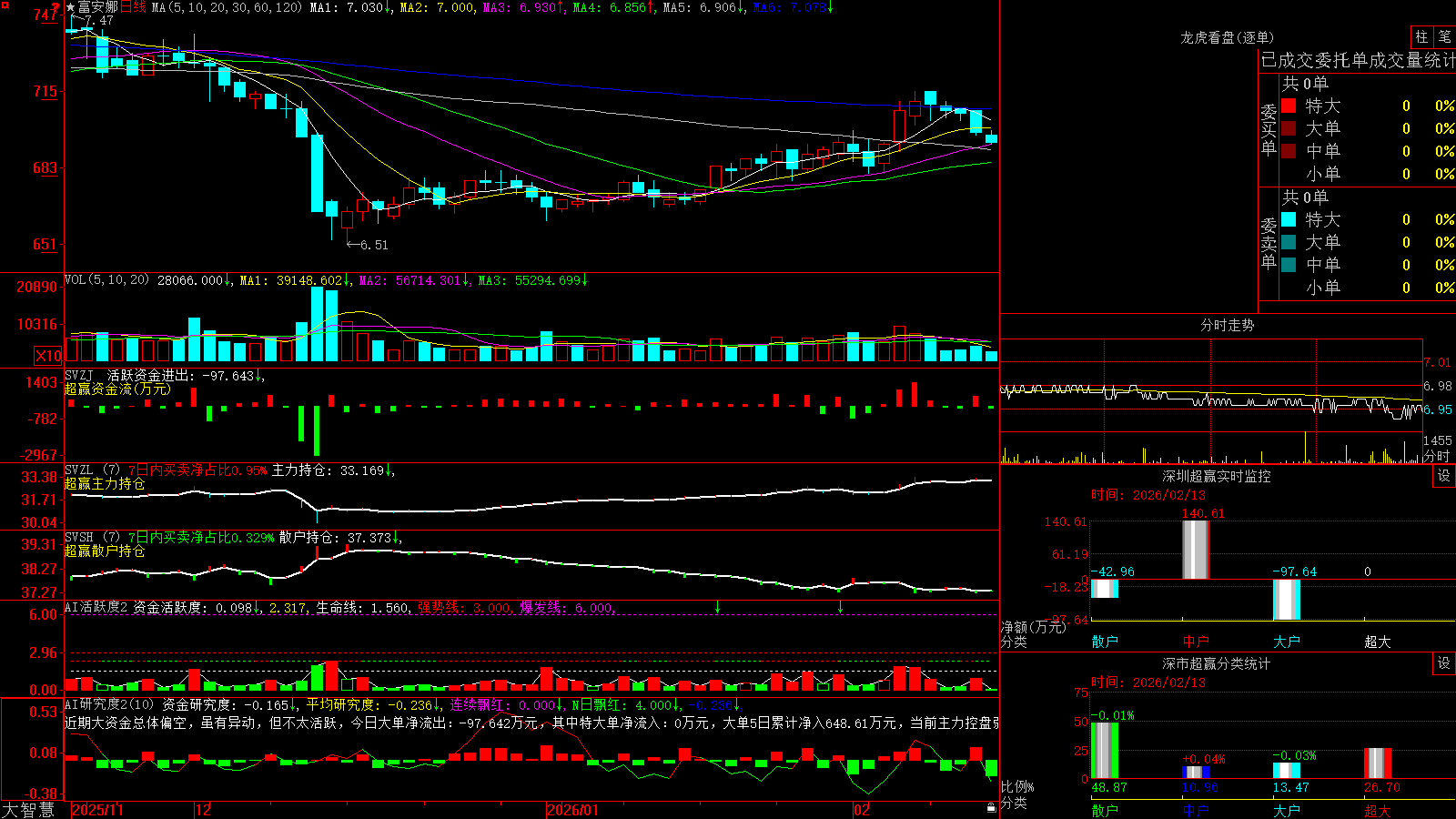Image resolution: width=1456 pixels, height=819 pixels.
Task: Click the 超大 26.70 red bar in 分类统计
Action: click(x=1378, y=763)
